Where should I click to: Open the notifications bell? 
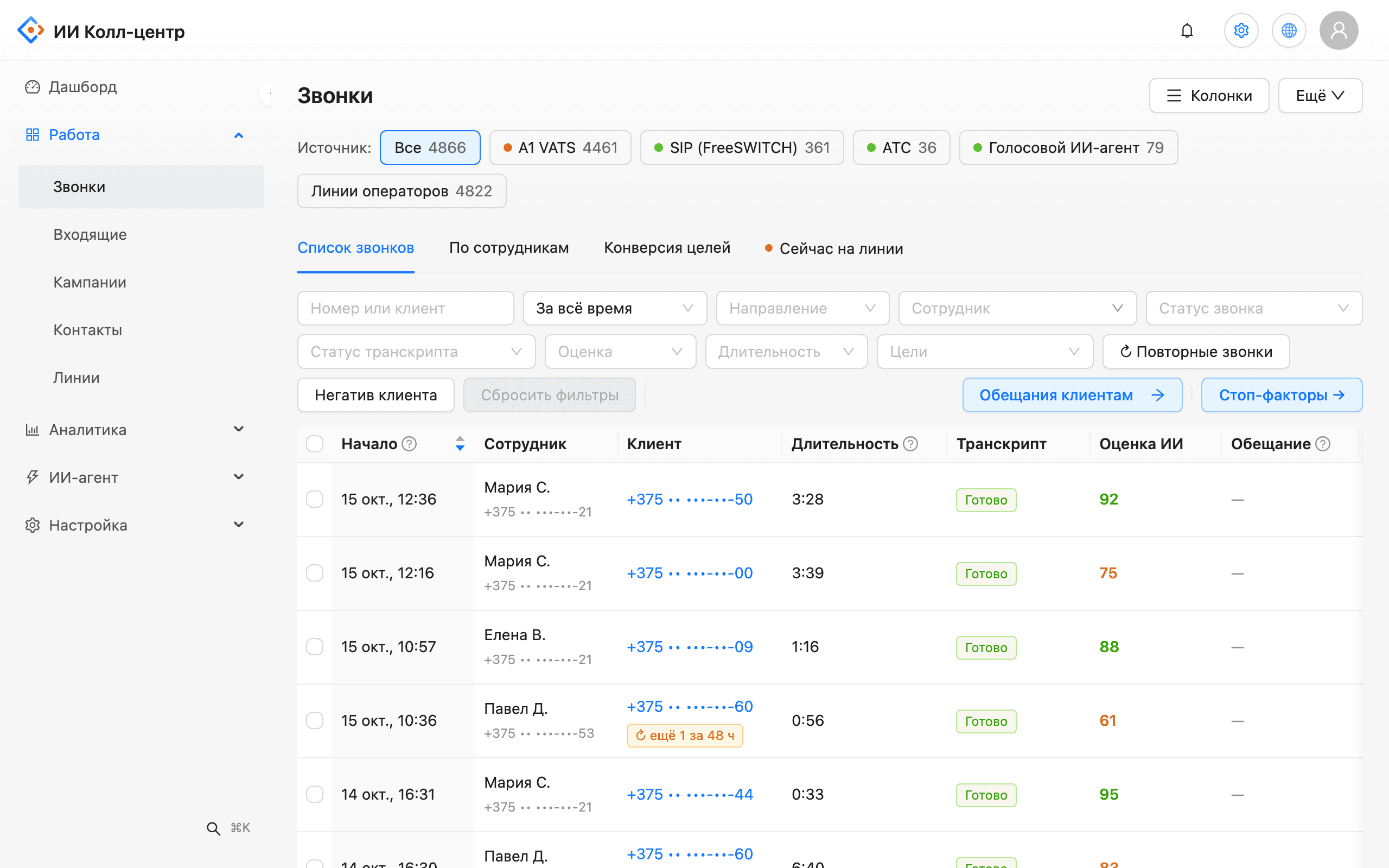tap(1187, 30)
